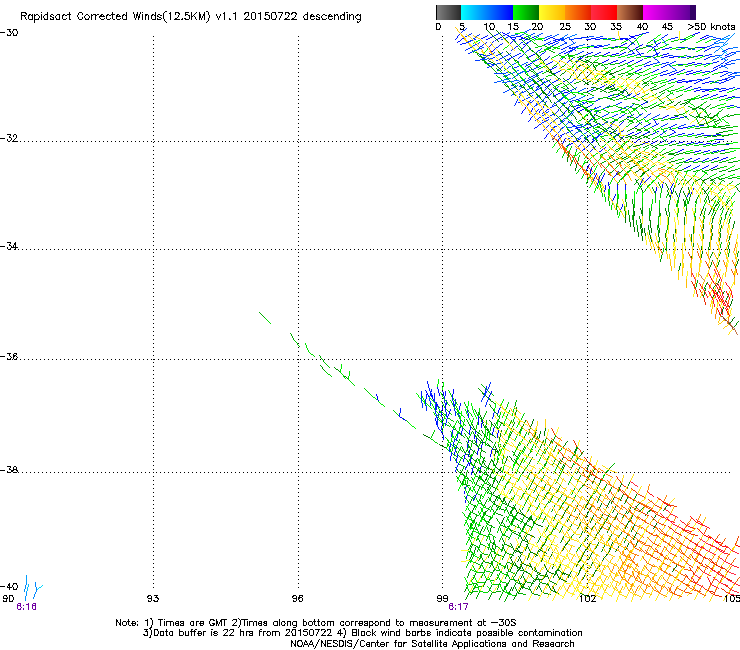Click the gray 0-5 knots color band
The height and width of the screenshot is (650, 740).
[x=448, y=12]
